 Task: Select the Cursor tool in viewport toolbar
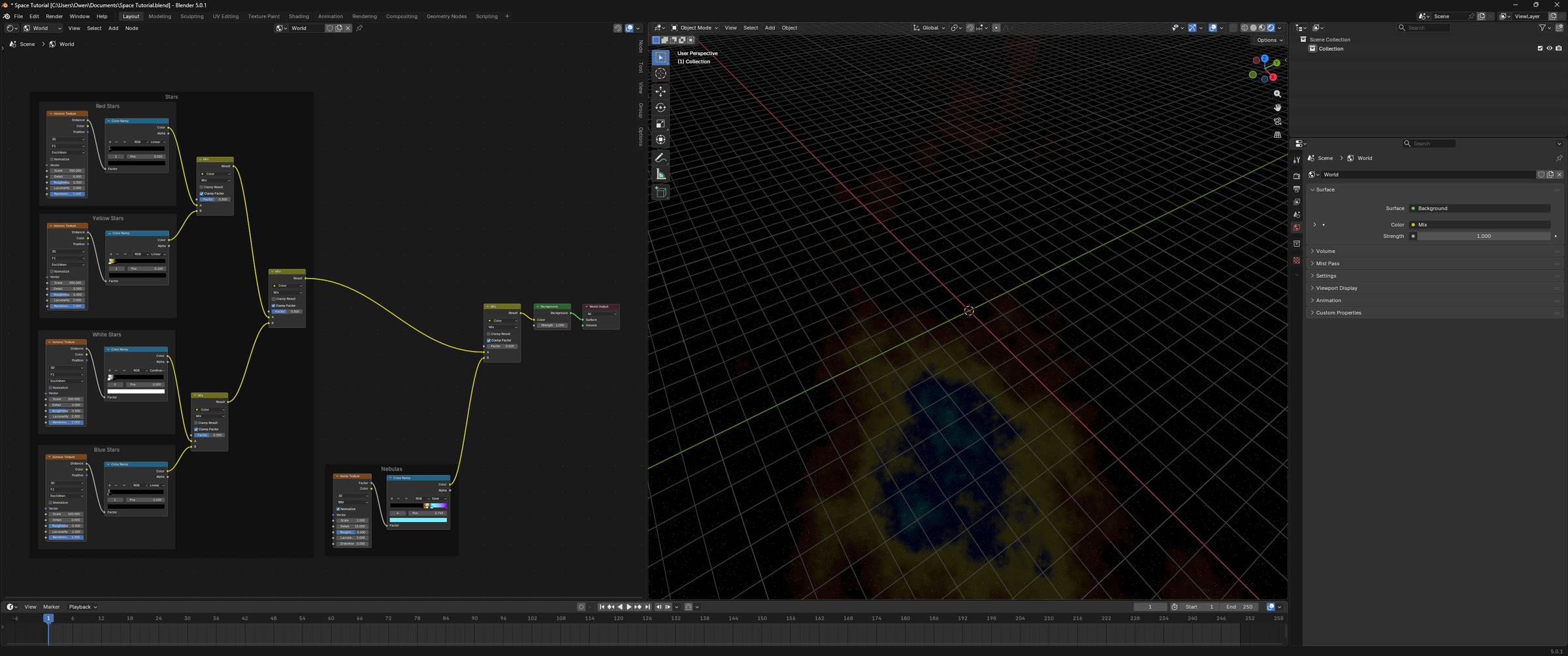(661, 74)
